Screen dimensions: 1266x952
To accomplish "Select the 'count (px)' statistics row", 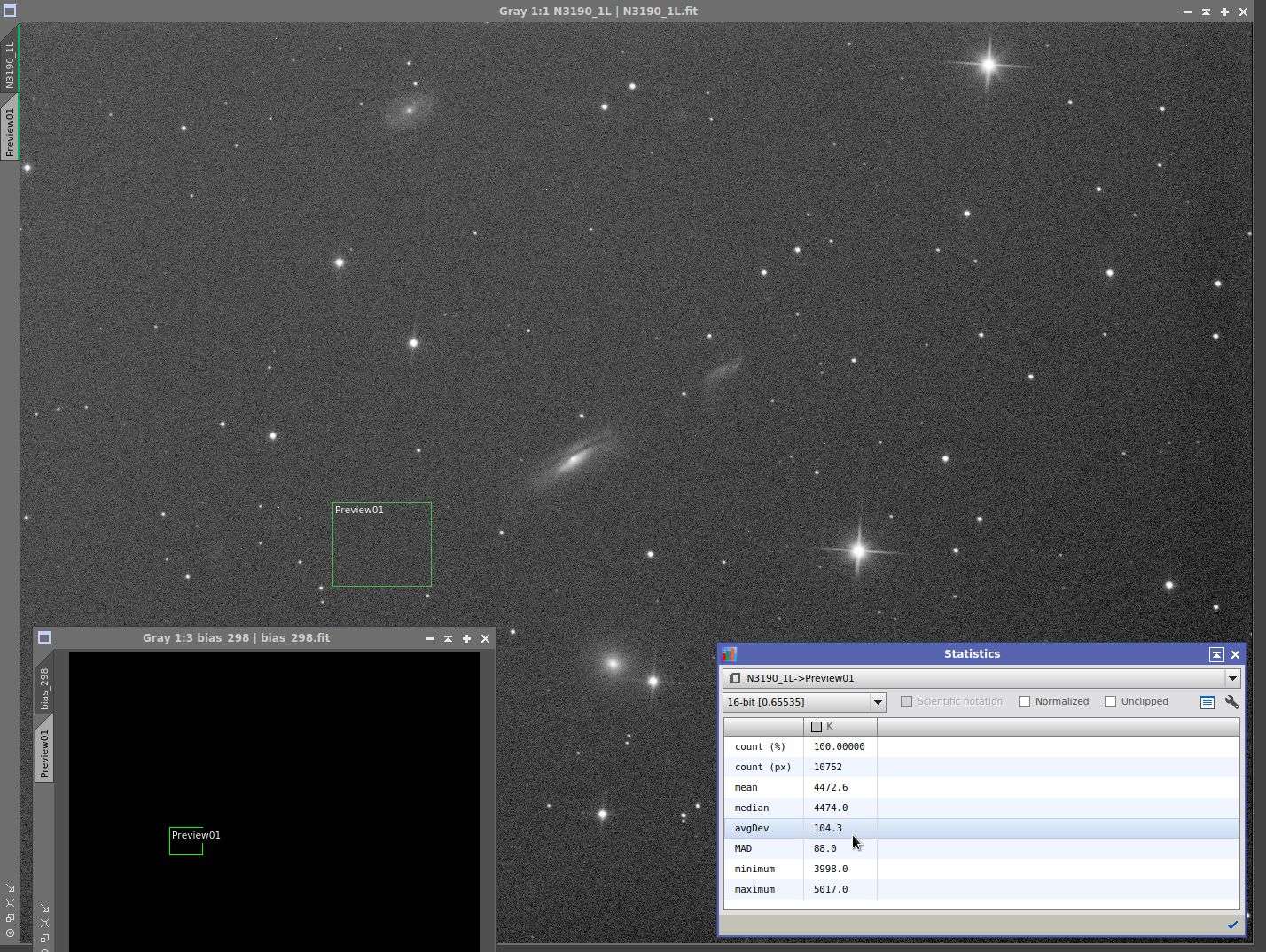I will (x=981, y=767).
